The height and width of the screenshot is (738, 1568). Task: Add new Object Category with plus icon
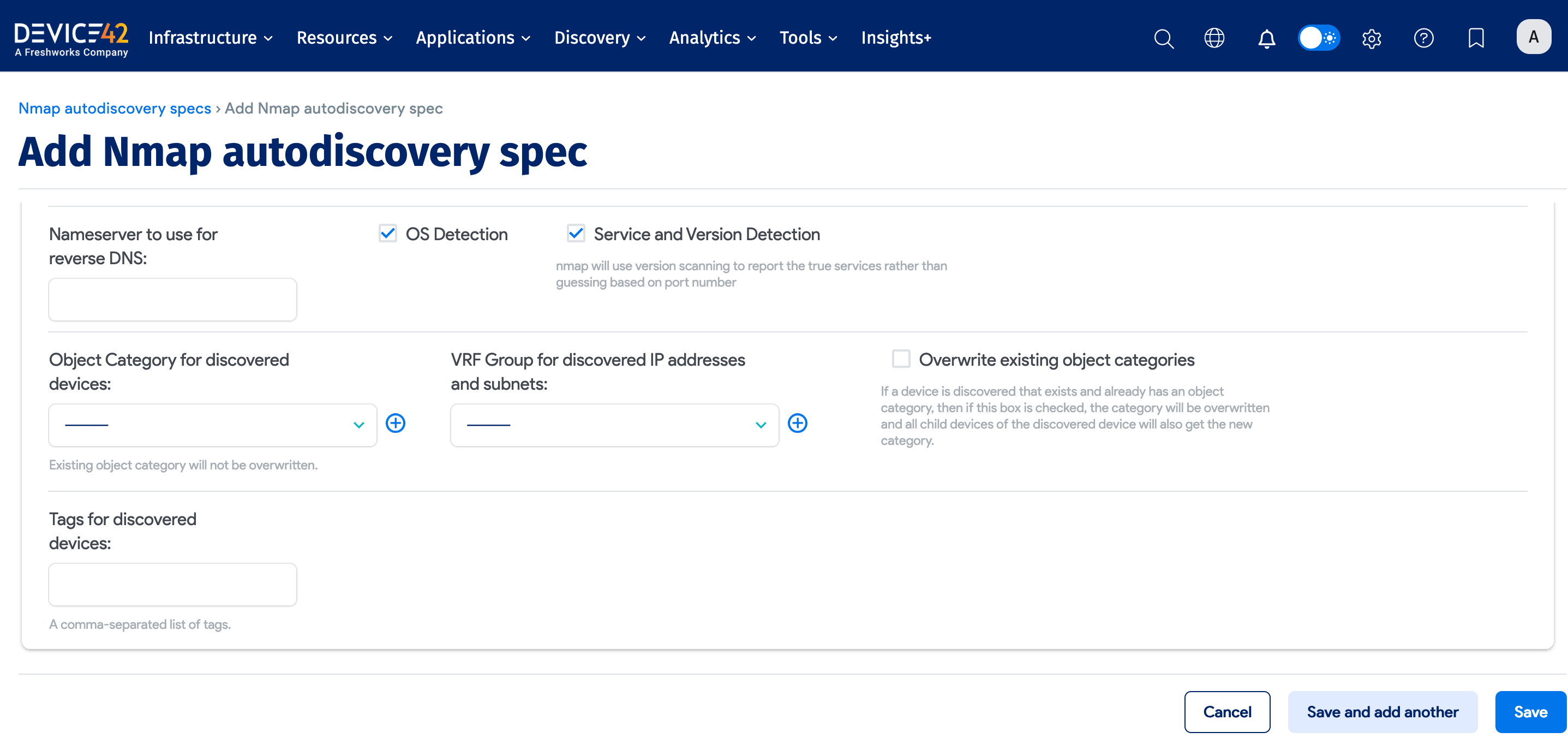396,423
